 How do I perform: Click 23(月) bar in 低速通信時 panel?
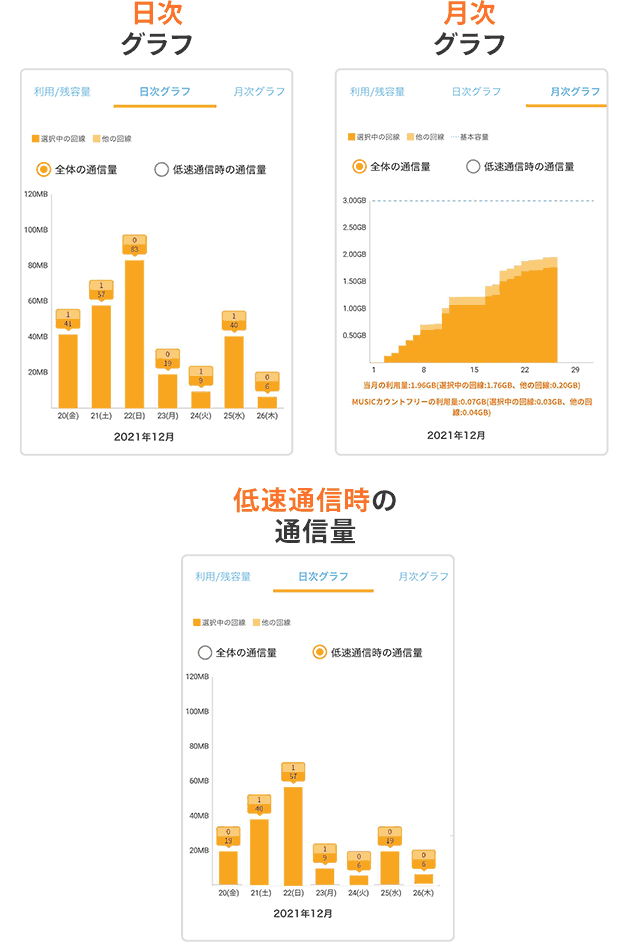click(325, 877)
